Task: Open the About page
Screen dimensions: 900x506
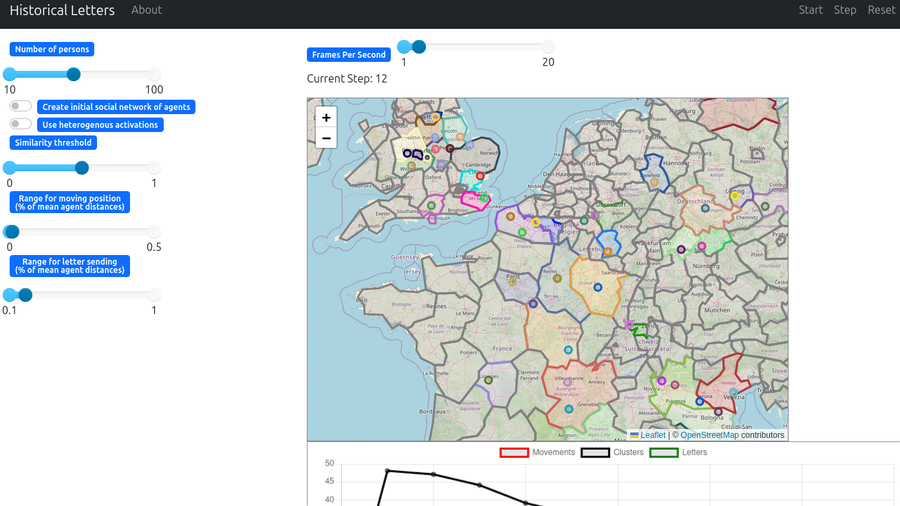Action: click(x=146, y=10)
